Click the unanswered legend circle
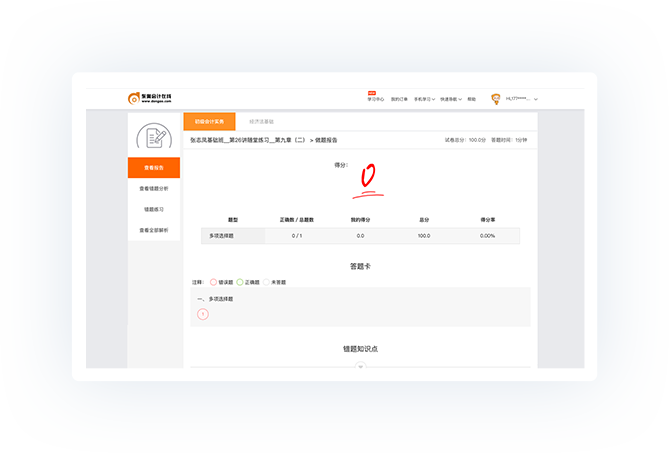669x453 pixels. pos(267,282)
